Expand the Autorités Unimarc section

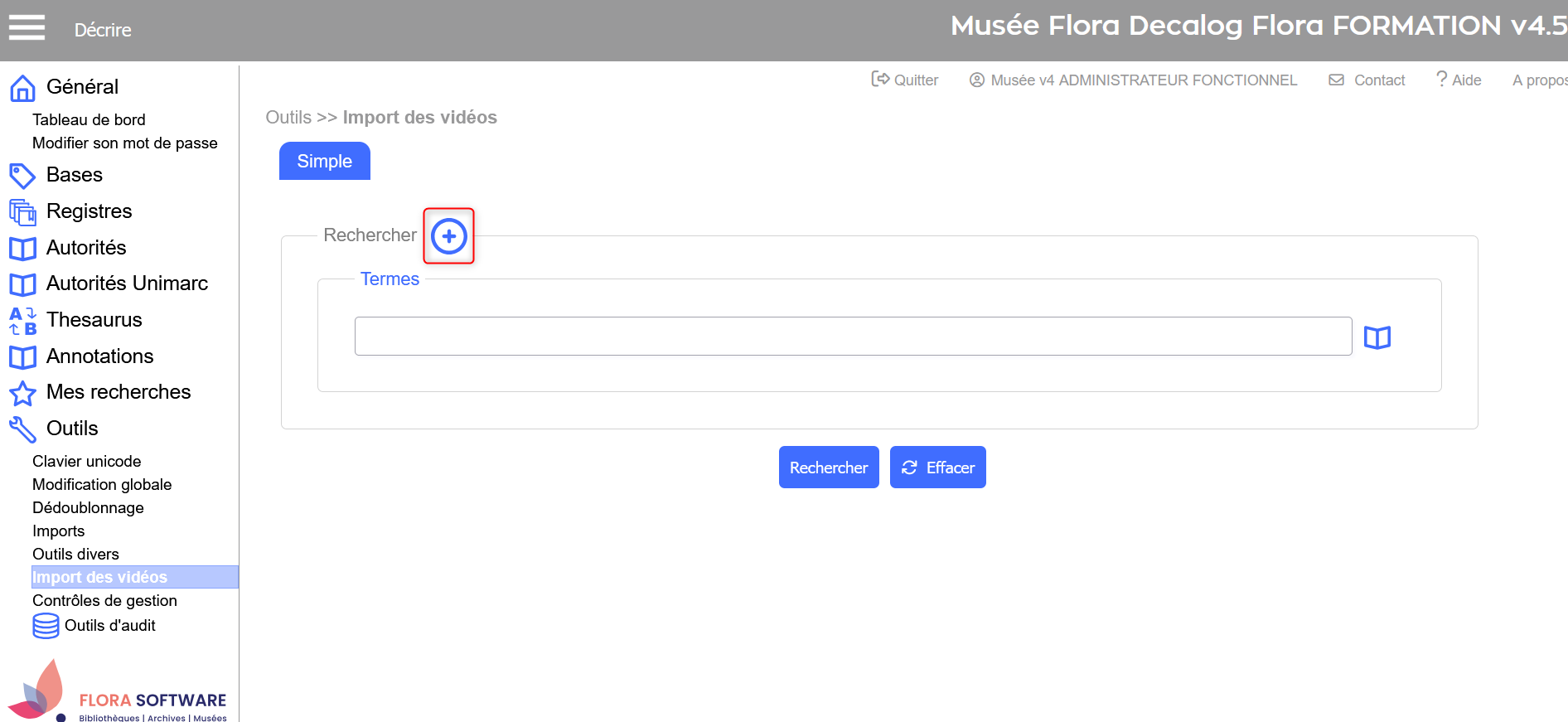[x=127, y=283]
